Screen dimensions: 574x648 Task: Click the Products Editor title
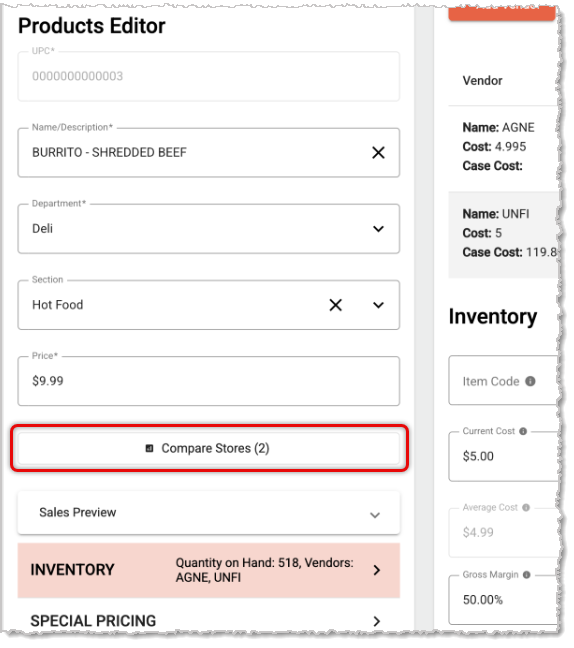(x=92, y=26)
